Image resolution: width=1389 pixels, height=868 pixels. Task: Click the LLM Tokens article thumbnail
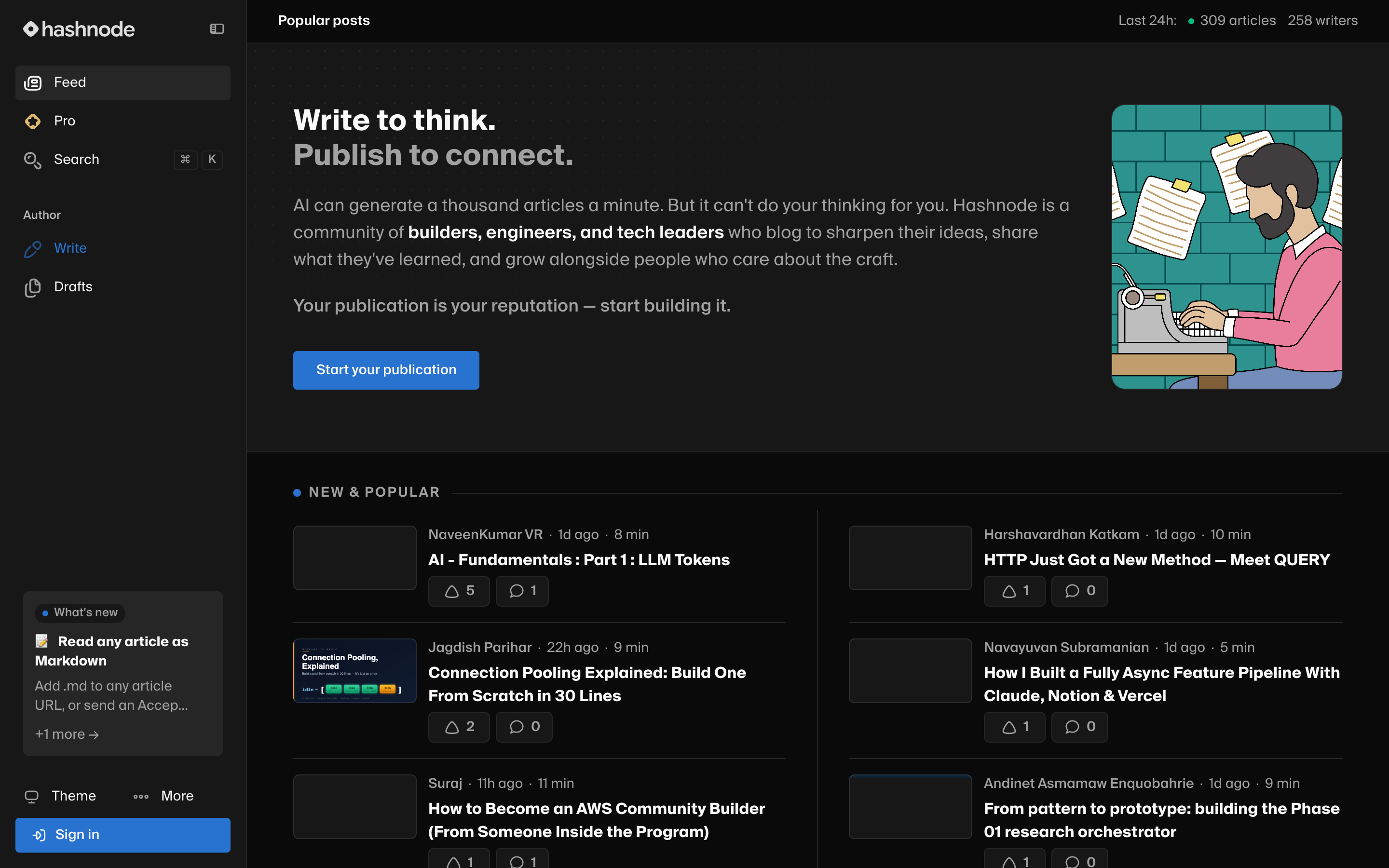[354, 558]
